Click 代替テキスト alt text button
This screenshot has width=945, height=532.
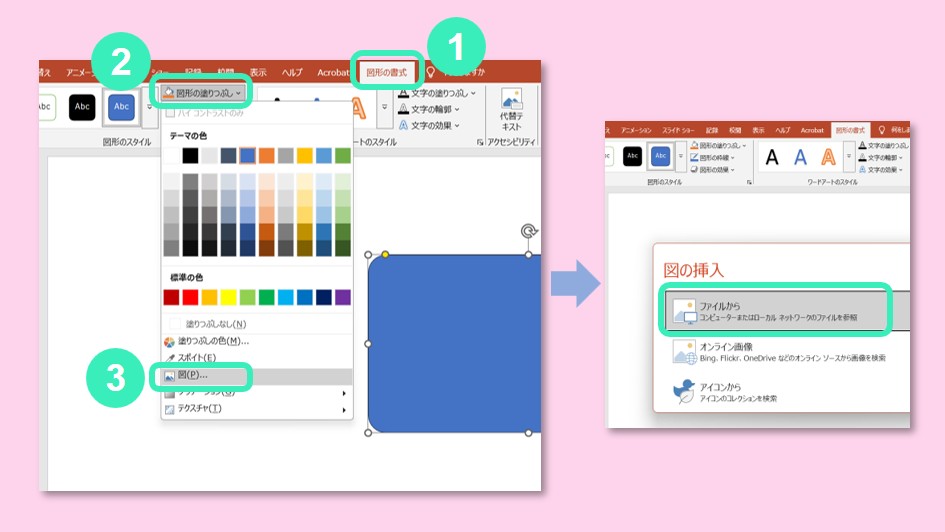512,110
